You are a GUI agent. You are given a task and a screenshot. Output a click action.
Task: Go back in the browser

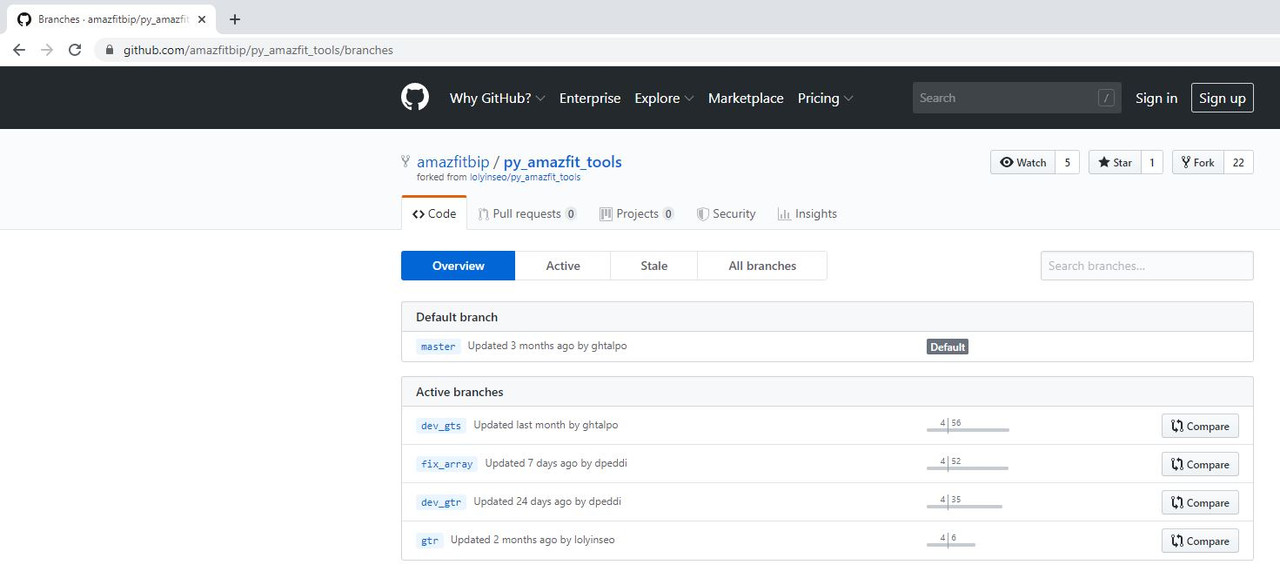[x=19, y=49]
